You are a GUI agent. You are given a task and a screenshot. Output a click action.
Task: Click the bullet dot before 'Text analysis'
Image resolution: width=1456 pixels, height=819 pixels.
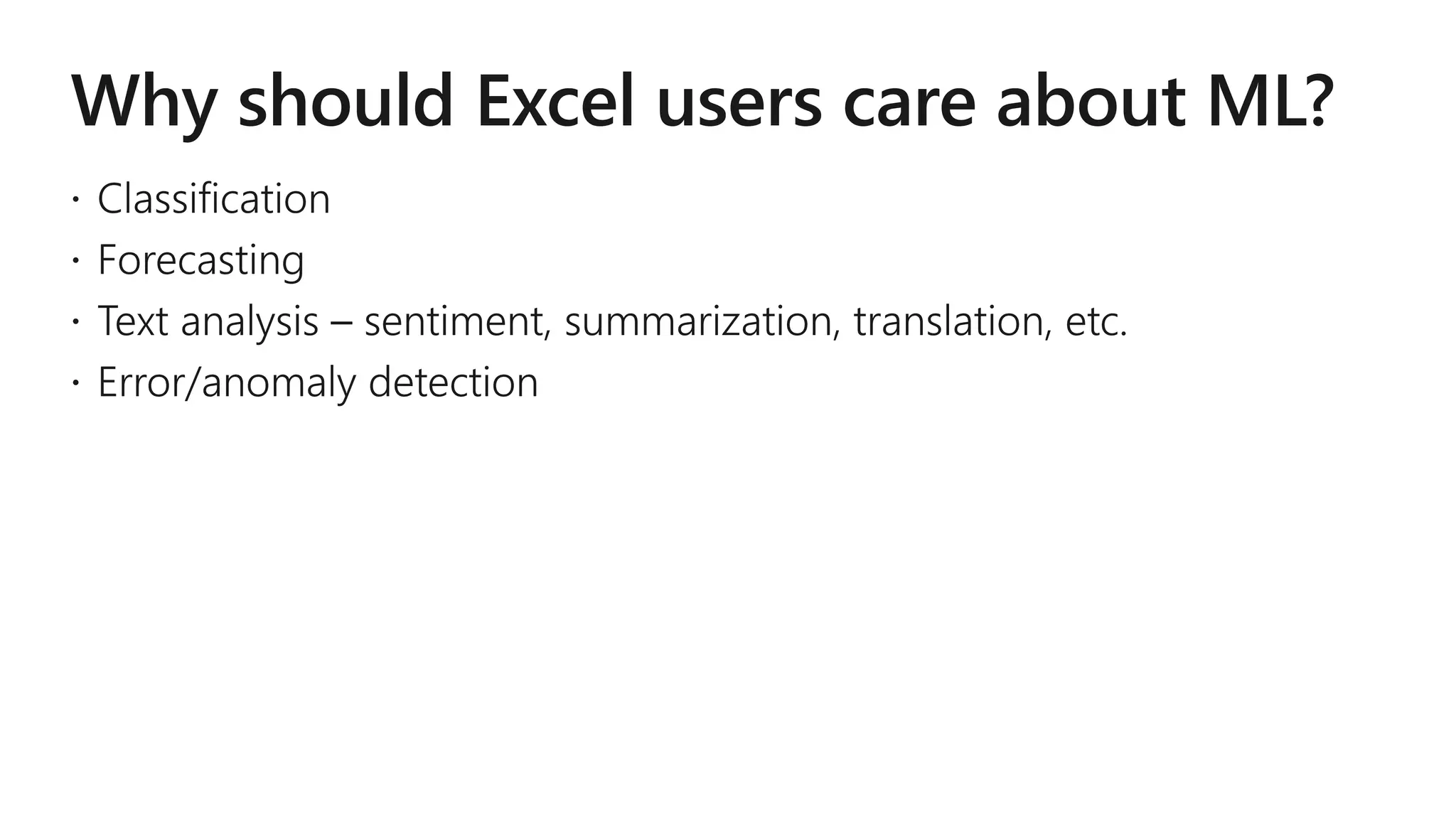point(75,322)
